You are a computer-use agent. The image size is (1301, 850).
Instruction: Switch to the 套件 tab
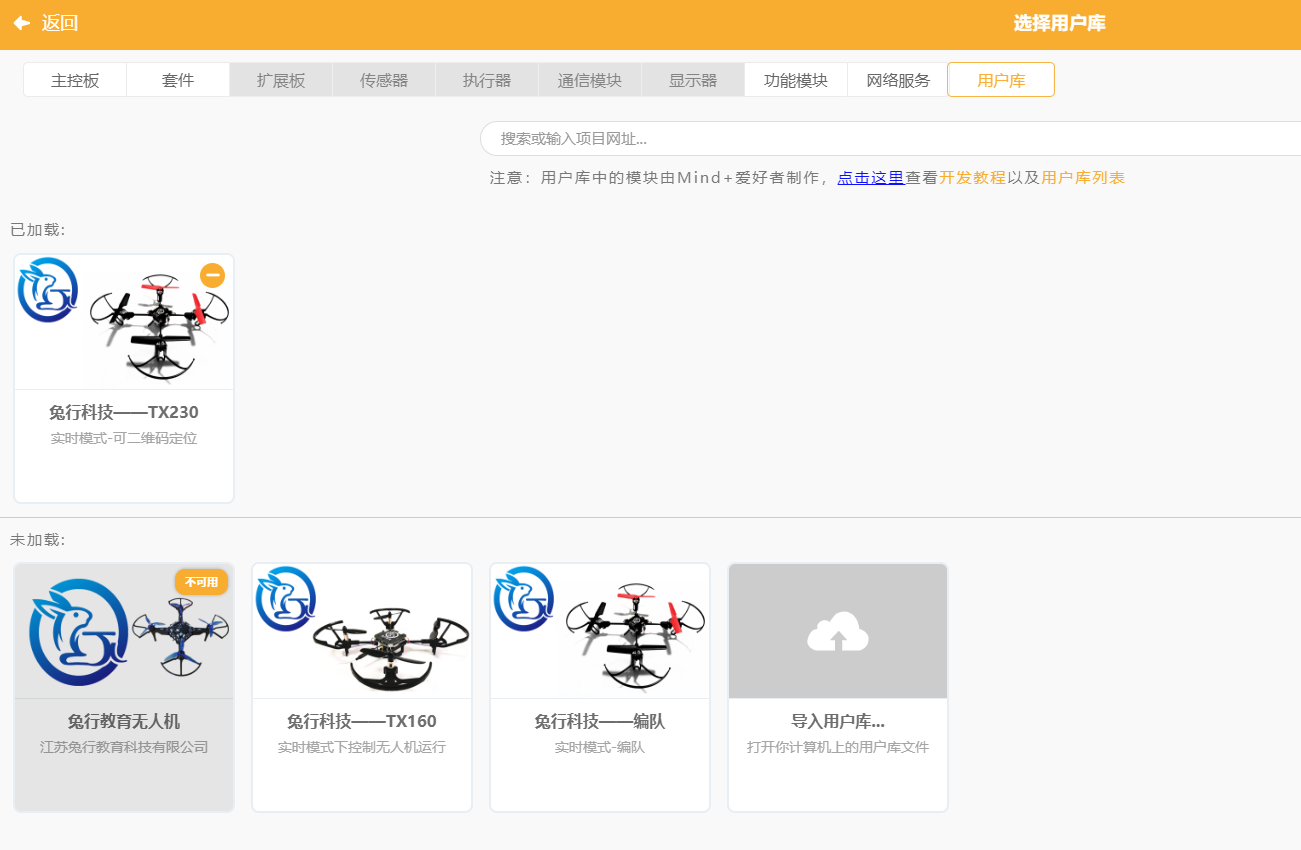tap(178, 80)
